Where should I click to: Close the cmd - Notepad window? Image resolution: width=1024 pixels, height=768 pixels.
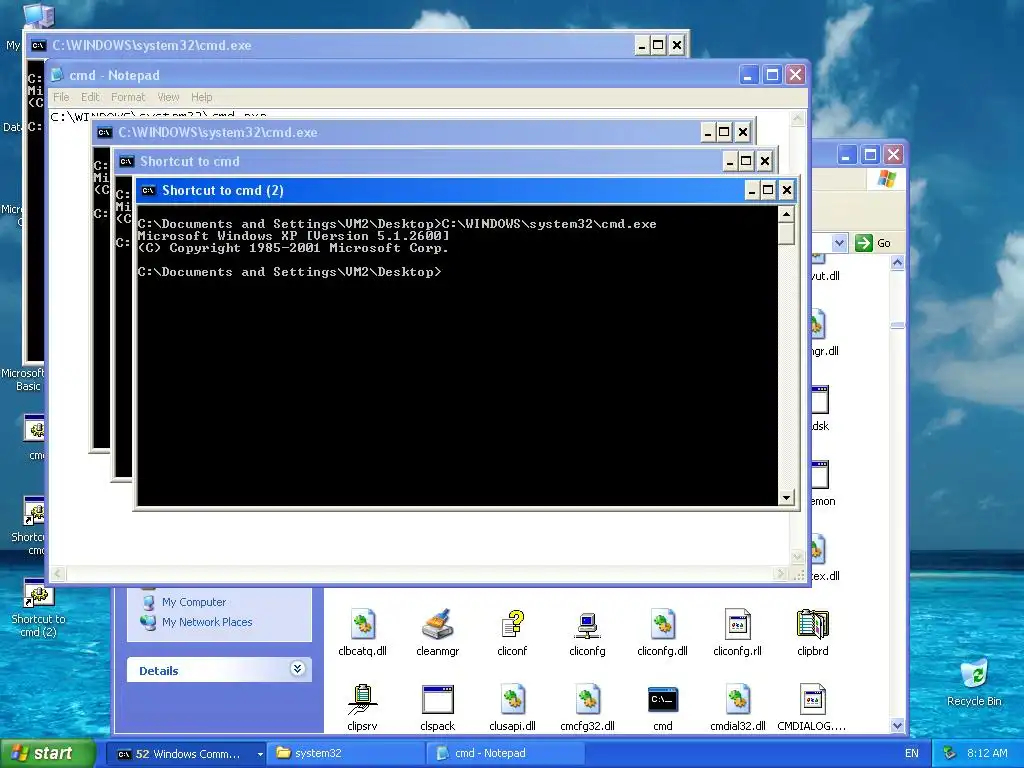tap(795, 74)
